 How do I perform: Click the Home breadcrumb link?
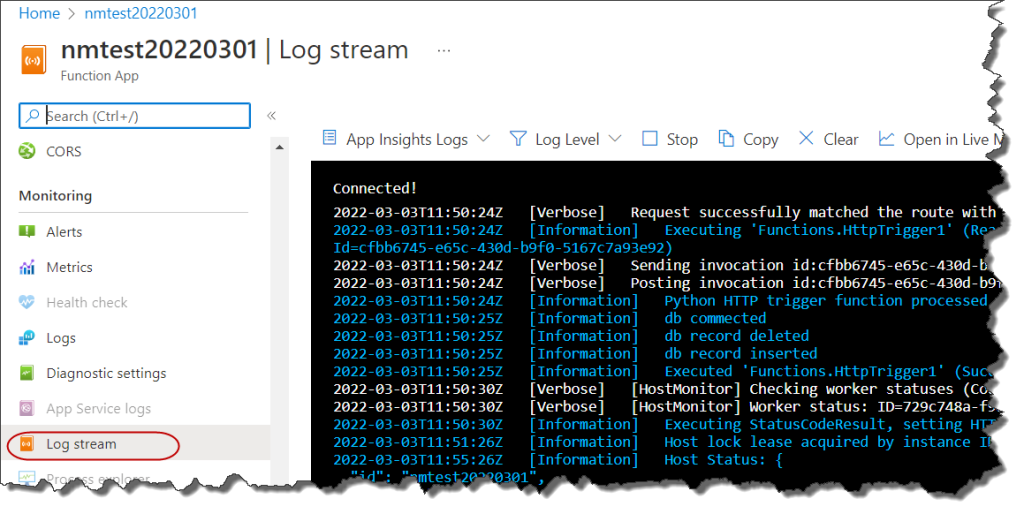[39, 13]
